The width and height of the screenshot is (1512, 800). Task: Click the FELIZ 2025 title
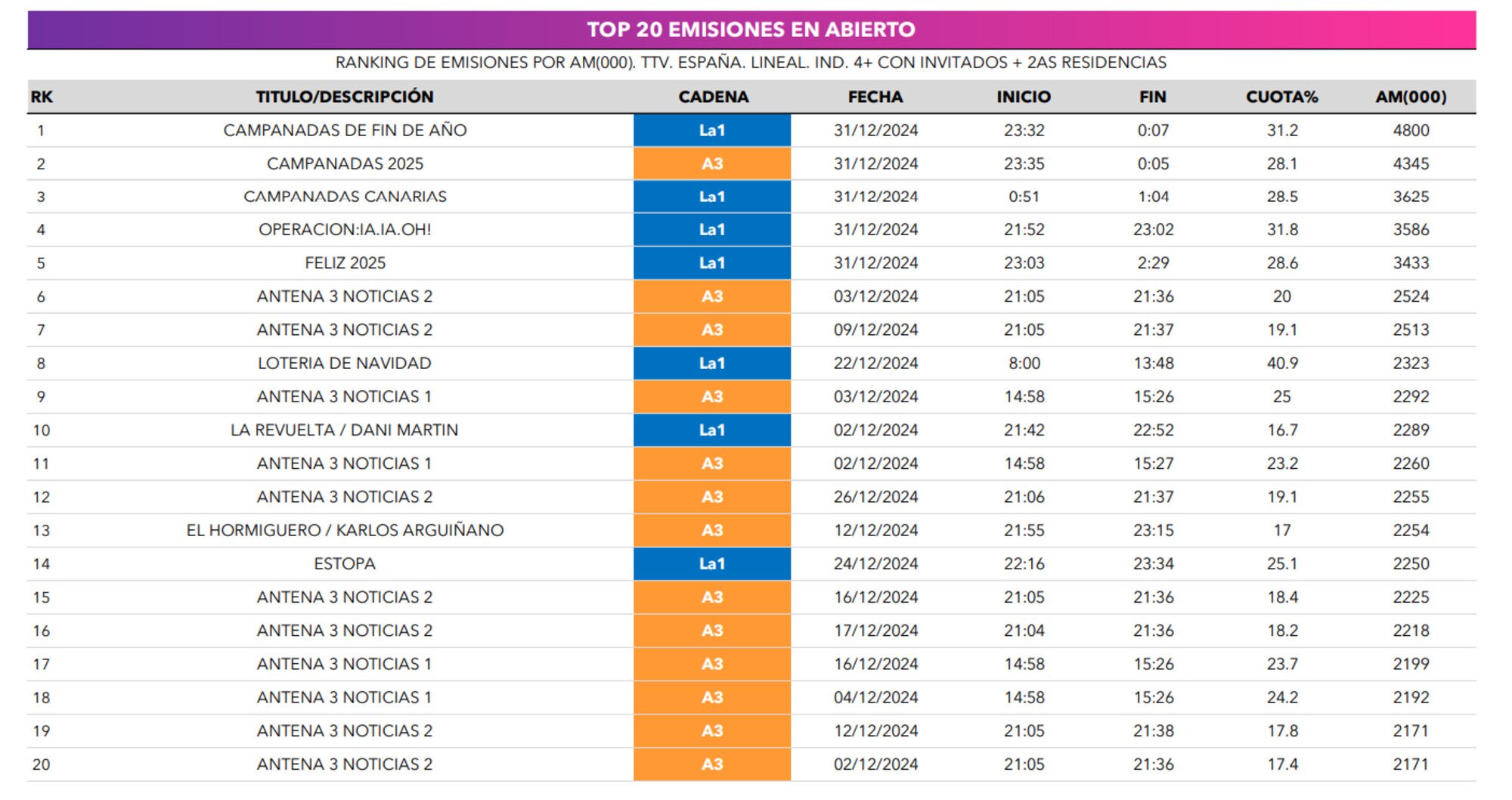click(x=345, y=263)
